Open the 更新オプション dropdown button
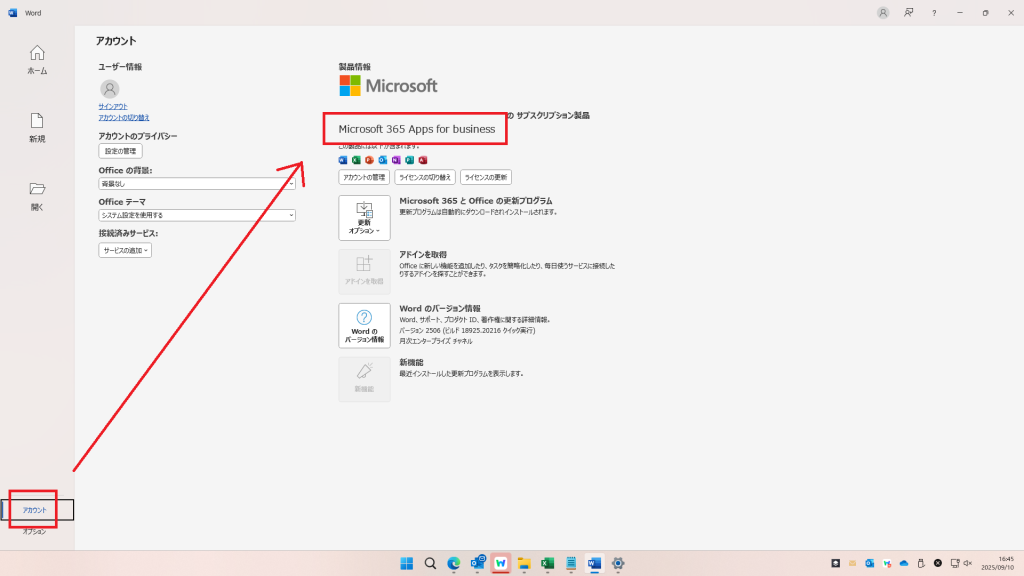Image resolution: width=1024 pixels, height=576 pixels. (x=364, y=218)
